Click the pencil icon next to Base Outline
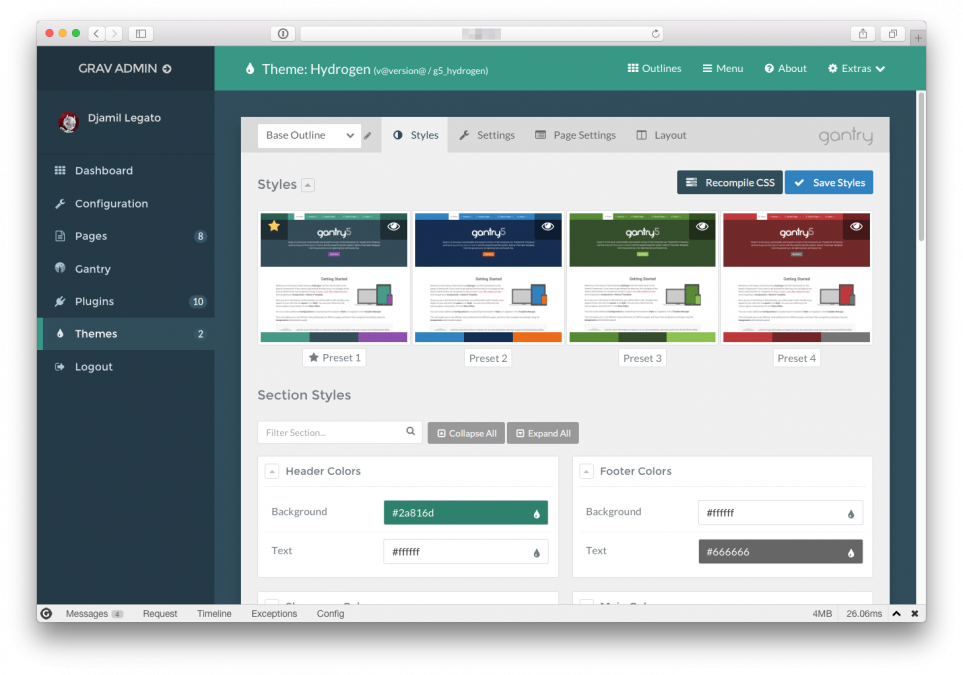The height and width of the screenshot is (675, 963). [x=367, y=136]
